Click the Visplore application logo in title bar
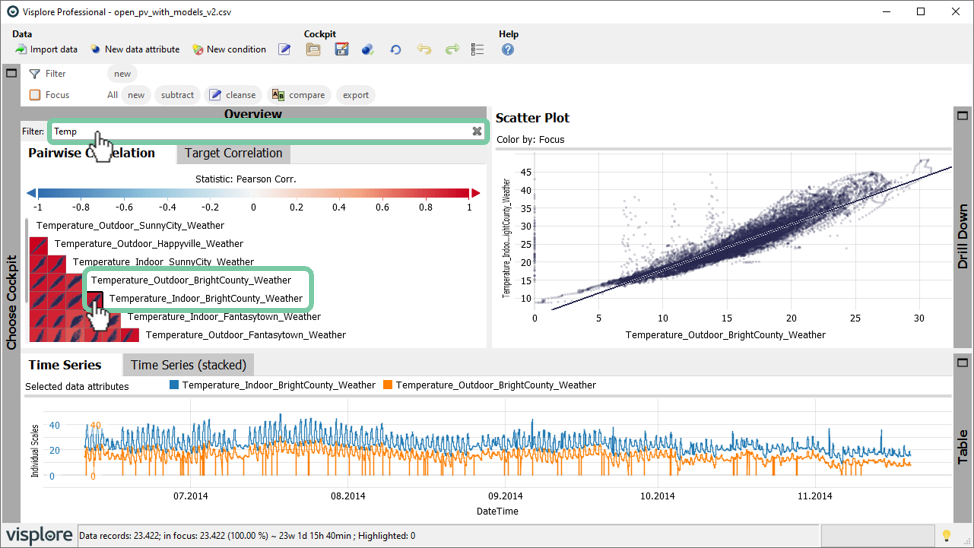The height and width of the screenshot is (548, 974). coord(12,11)
